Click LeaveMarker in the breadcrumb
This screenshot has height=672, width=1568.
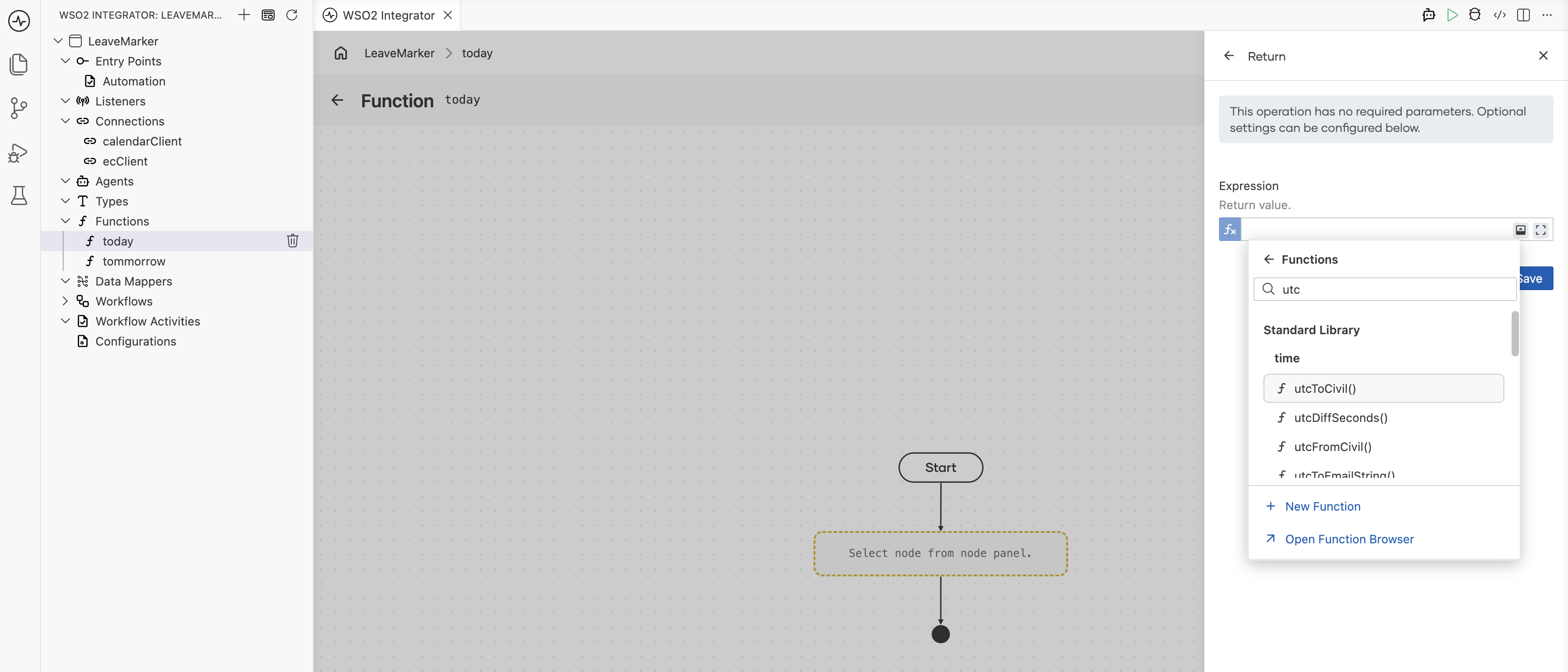pyautogui.click(x=399, y=53)
